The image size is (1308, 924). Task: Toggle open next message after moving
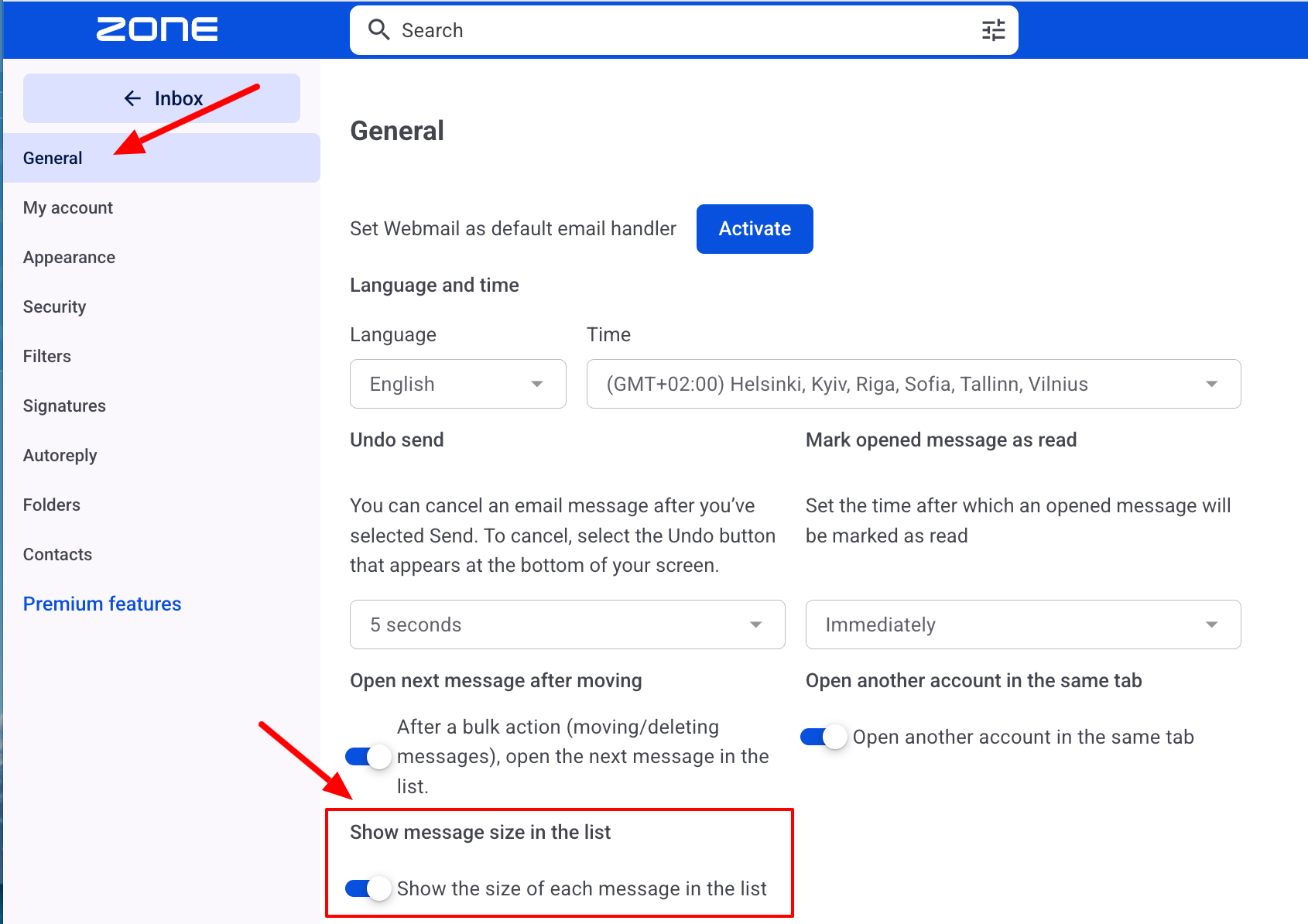tap(368, 756)
